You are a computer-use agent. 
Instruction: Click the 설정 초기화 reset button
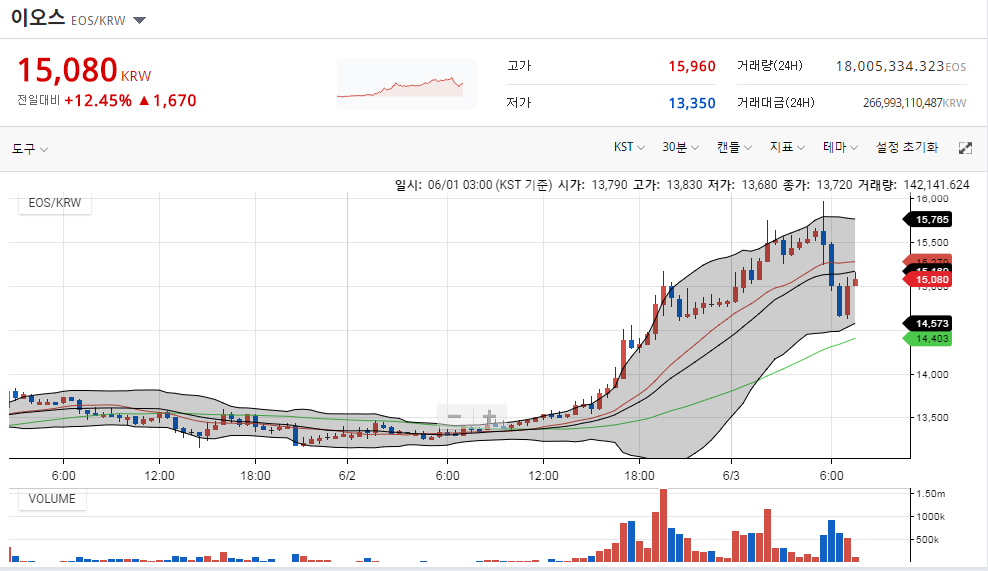point(907,147)
